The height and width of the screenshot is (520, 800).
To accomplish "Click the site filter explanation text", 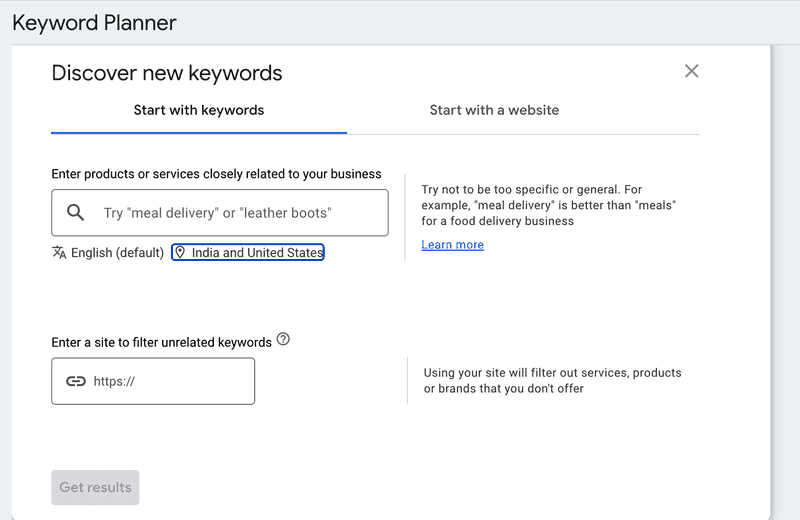I will click(x=553, y=381).
